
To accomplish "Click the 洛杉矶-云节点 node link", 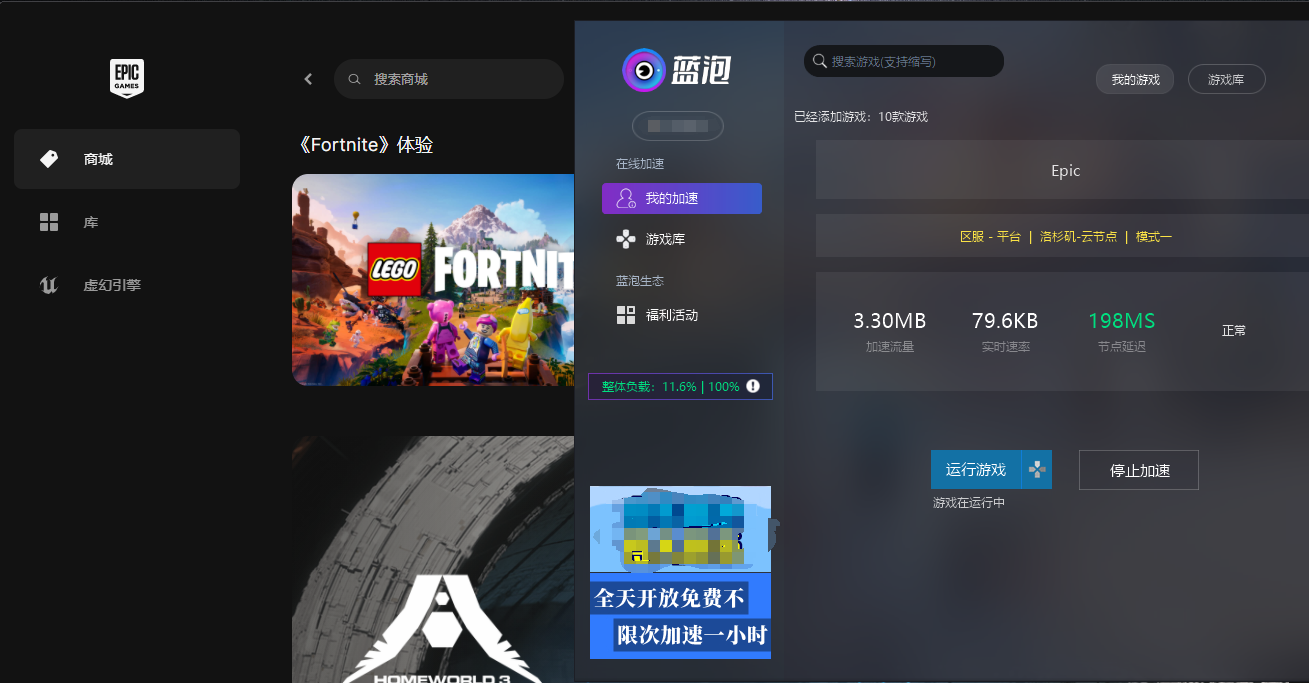I will point(1078,236).
